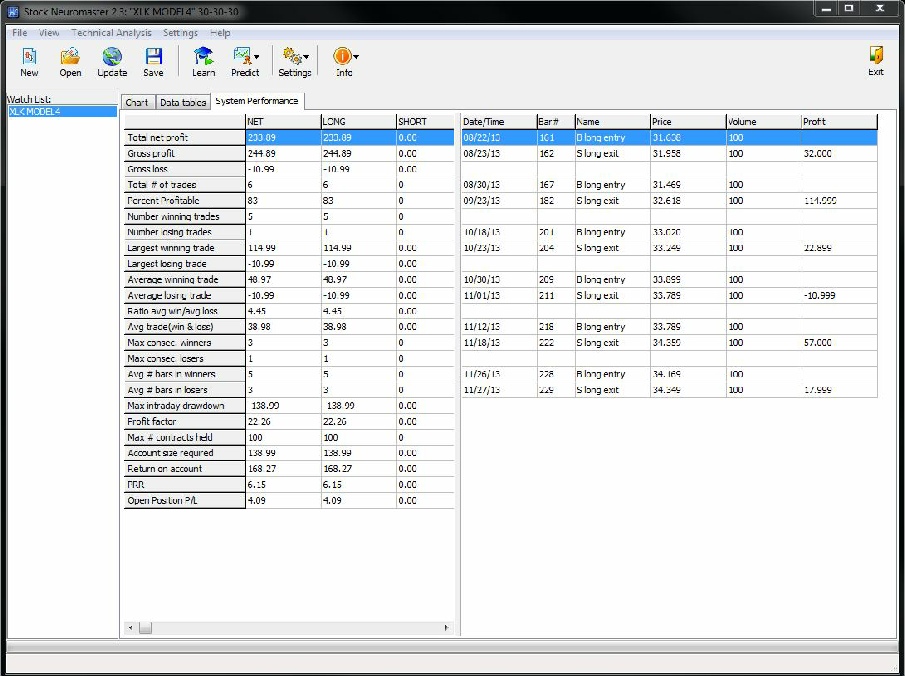Select the 'Gross profit' row label
The image size is (905, 676).
coord(185,154)
